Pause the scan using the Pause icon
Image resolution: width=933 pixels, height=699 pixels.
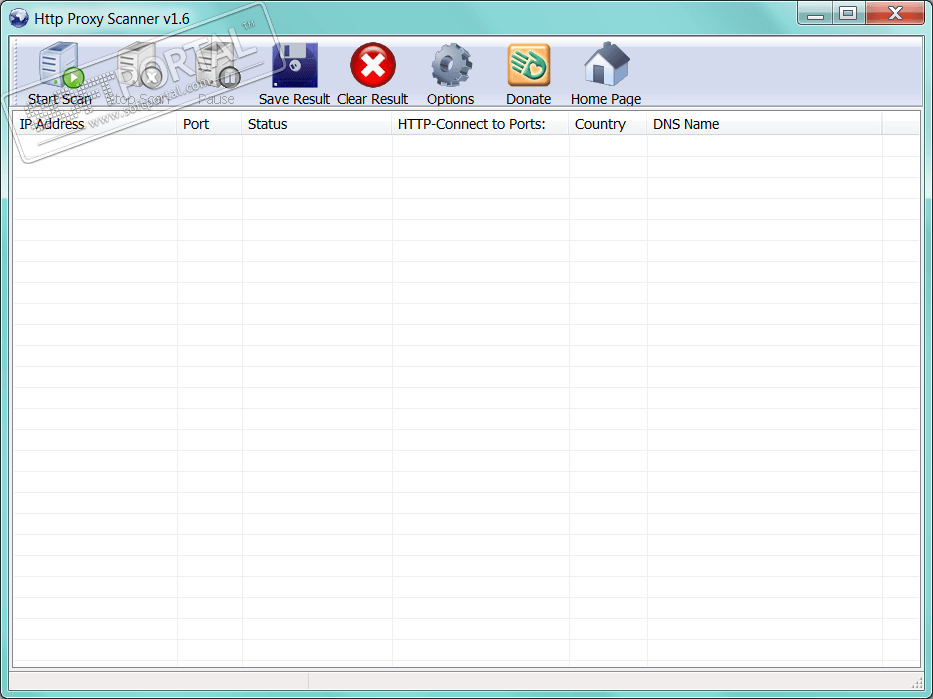(217, 65)
